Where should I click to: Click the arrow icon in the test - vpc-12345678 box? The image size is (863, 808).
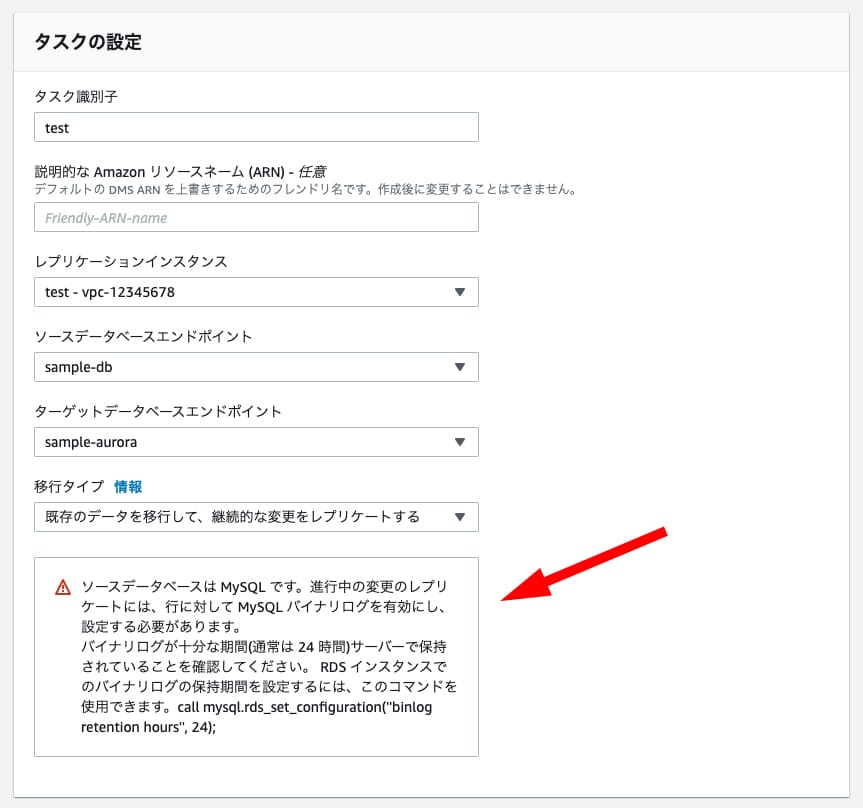tap(460, 292)
